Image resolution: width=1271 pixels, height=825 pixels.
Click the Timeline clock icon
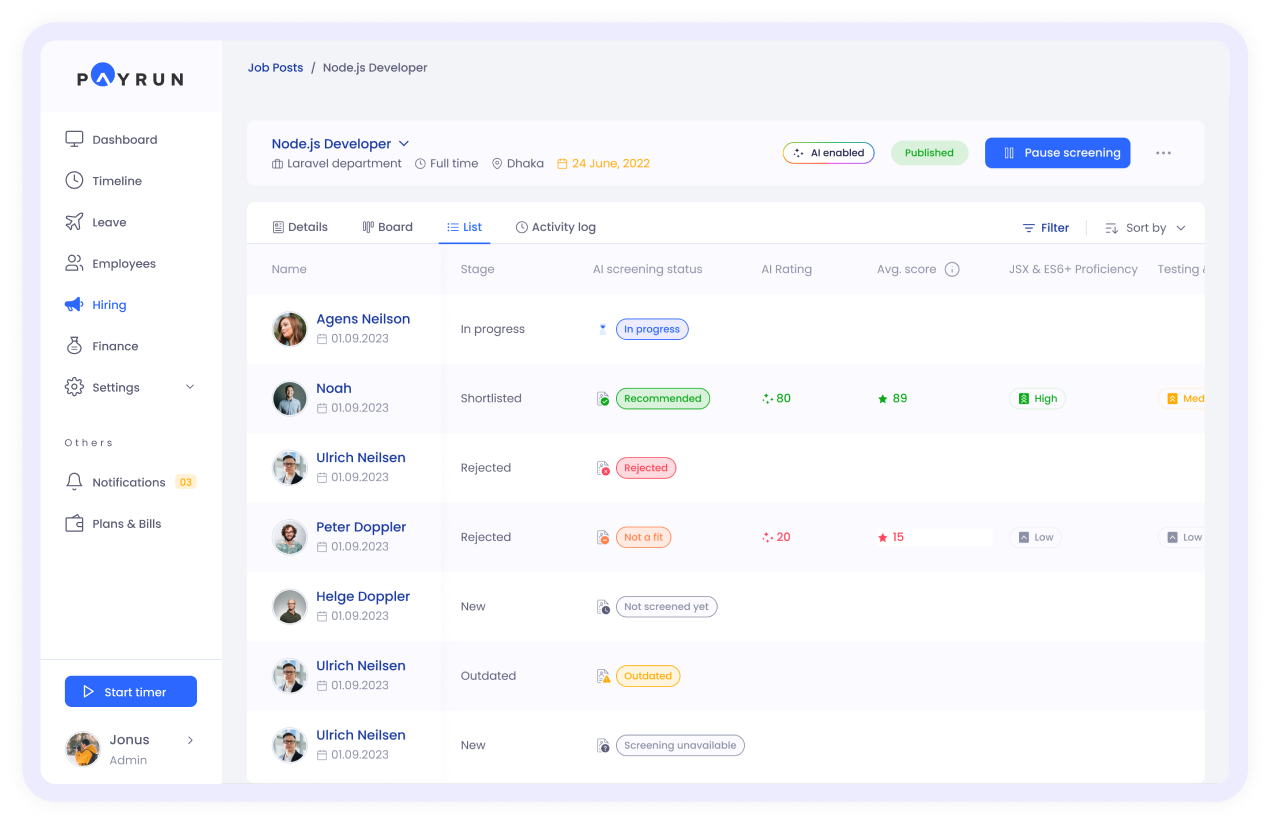[x=74, y=181]
